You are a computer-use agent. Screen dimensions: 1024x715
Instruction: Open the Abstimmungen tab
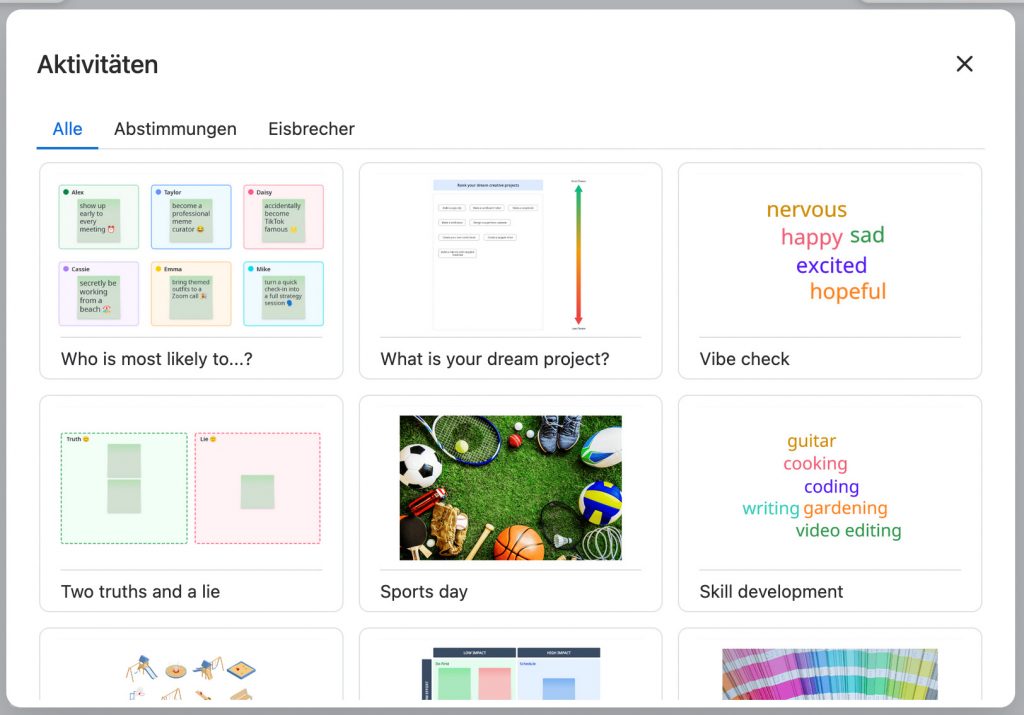(175, 129)
